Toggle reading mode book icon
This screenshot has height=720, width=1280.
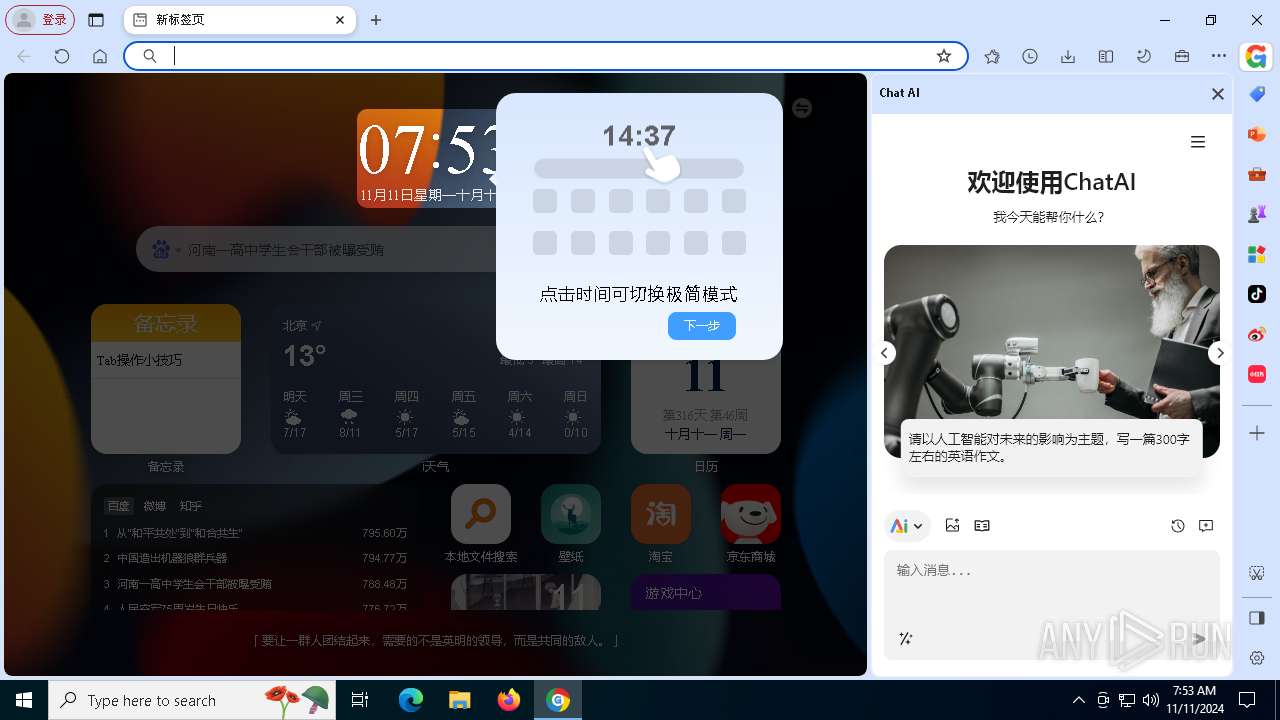1106,57
